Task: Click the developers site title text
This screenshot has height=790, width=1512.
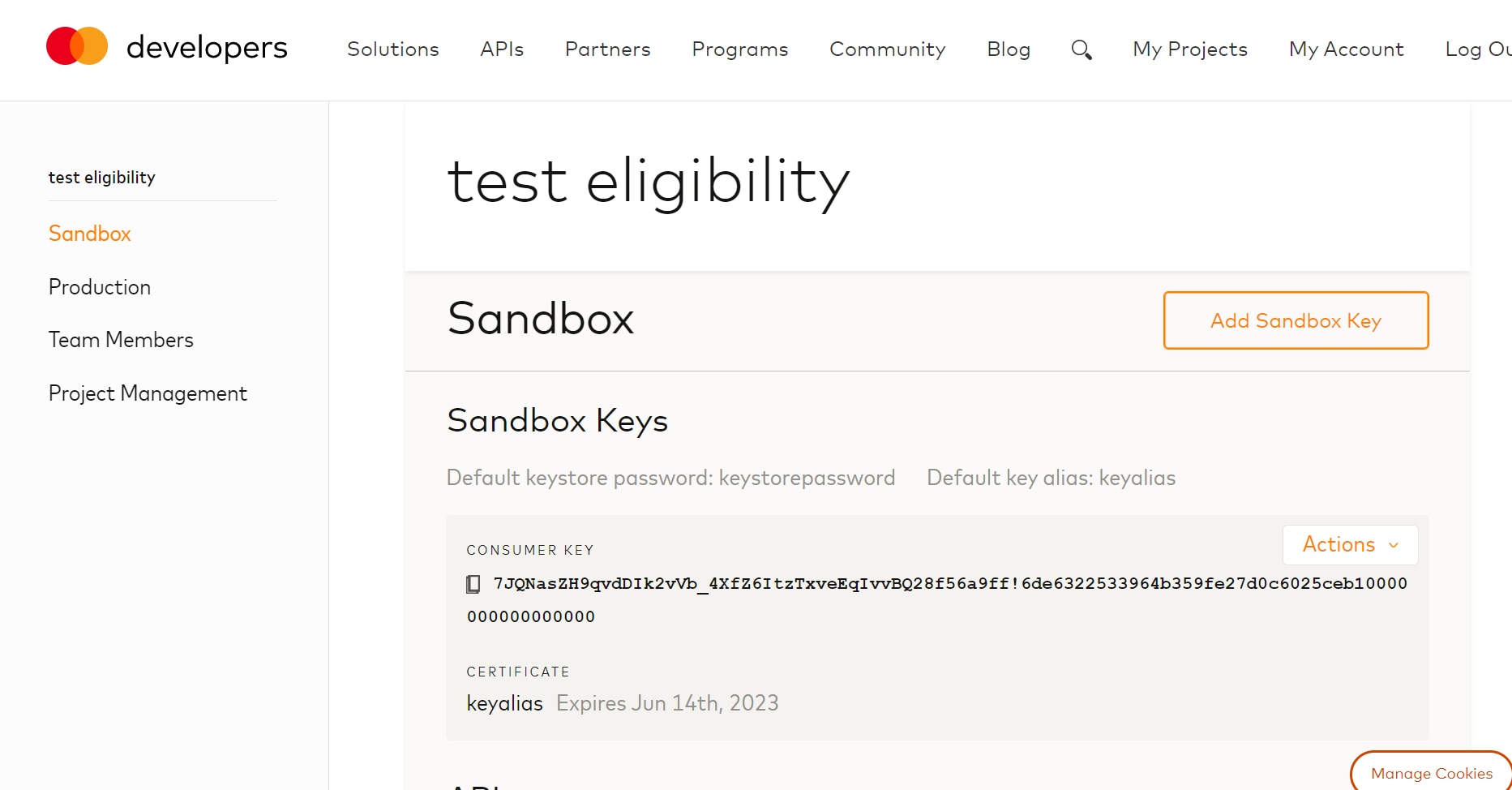Action: [x=207, y=48]
